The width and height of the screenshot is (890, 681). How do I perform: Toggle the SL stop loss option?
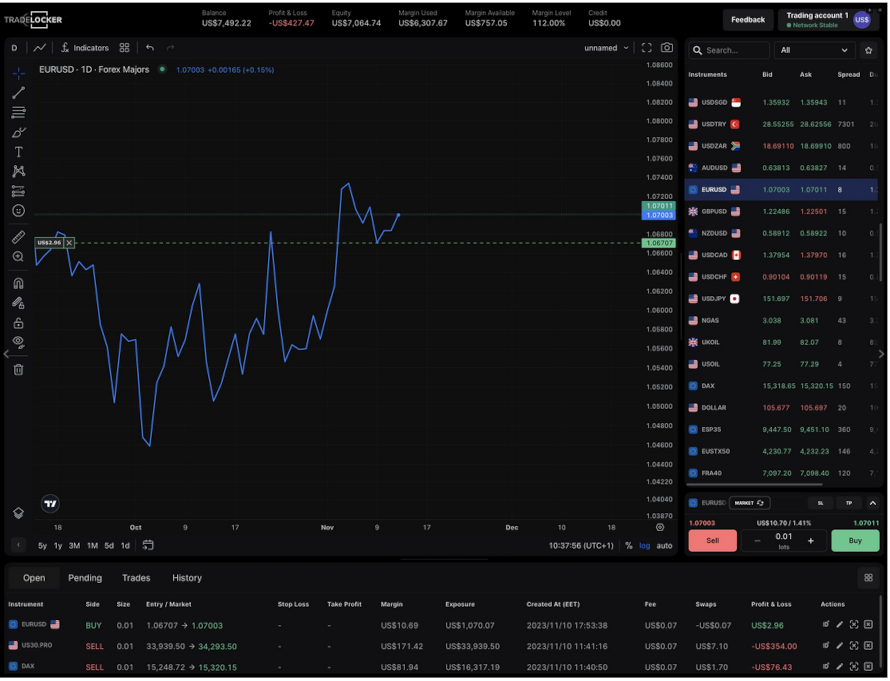820,503
